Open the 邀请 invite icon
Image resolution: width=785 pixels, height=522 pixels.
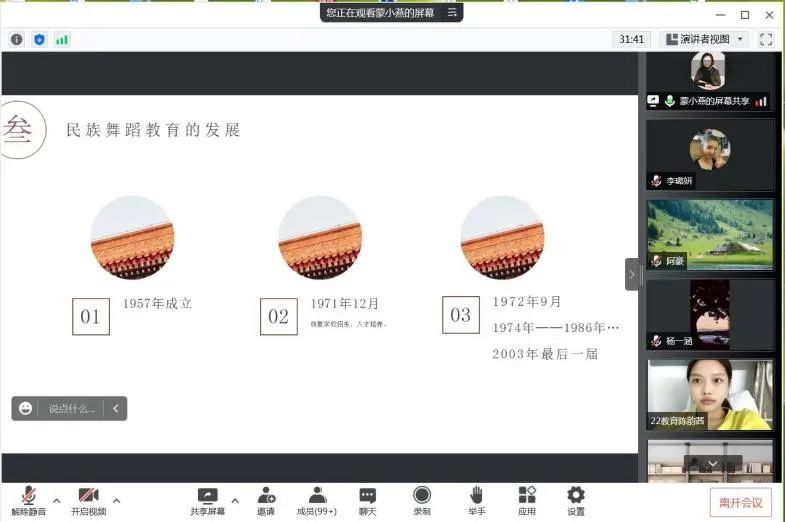coord(266,500)
